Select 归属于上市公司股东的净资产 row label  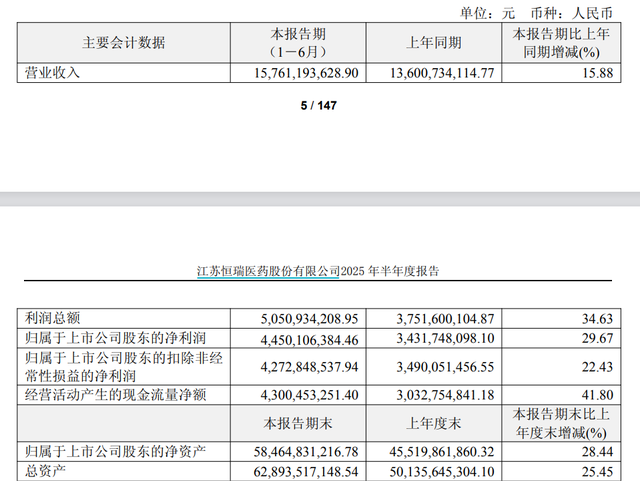pyautogui.click(x=116, y=452)
